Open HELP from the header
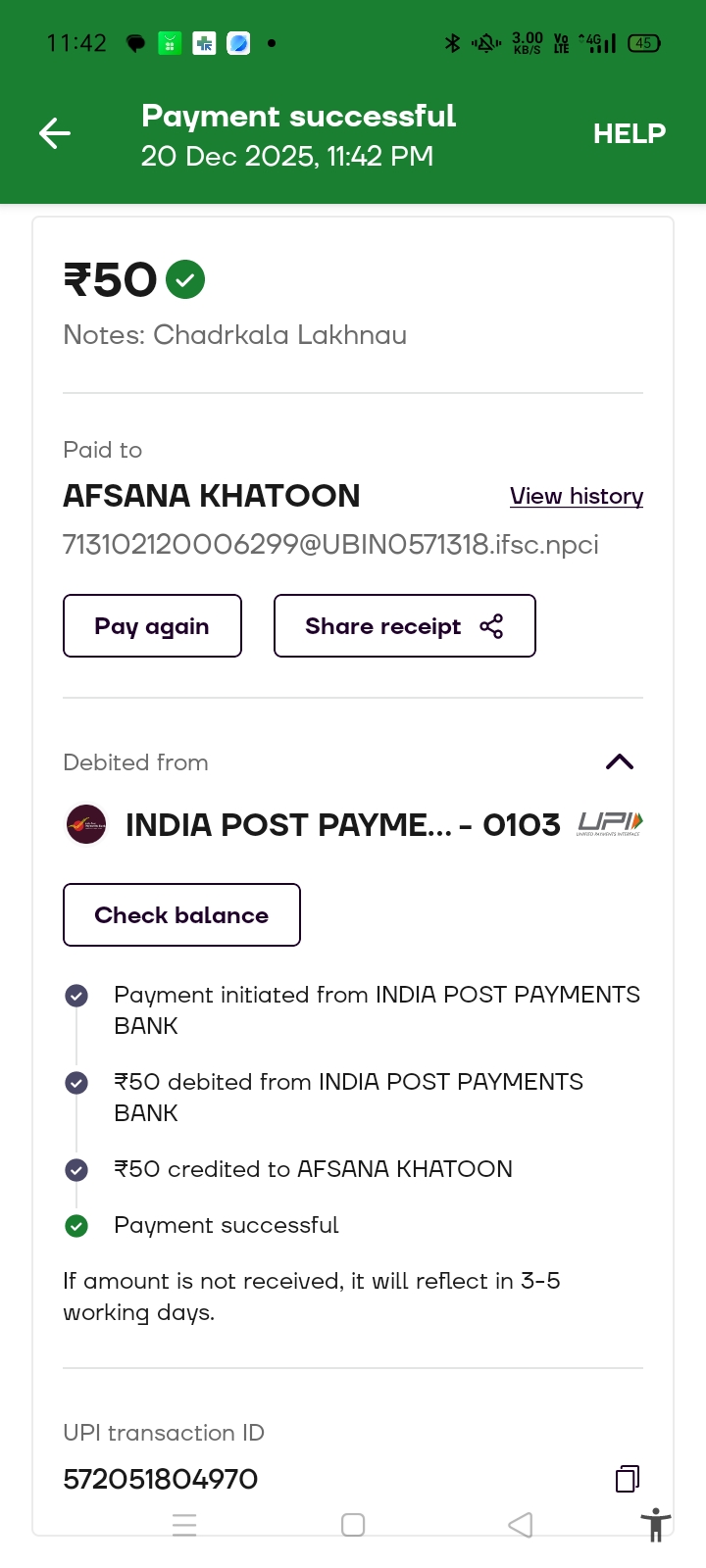The height and width of the screenshot is (1568, 706). click(x=629, y=133)
